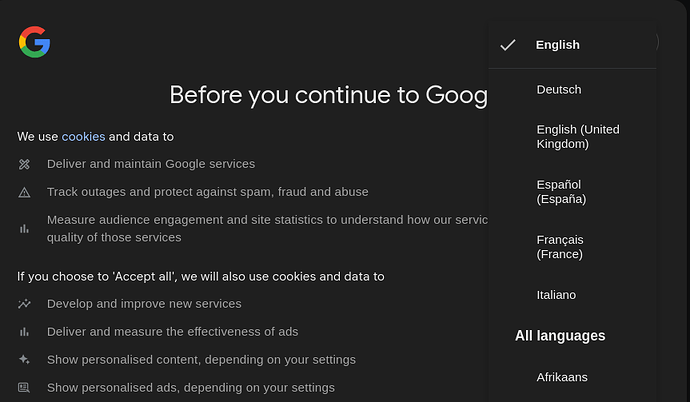Select Afrikaans under All languages
The image size is (690, 402).
572,377
